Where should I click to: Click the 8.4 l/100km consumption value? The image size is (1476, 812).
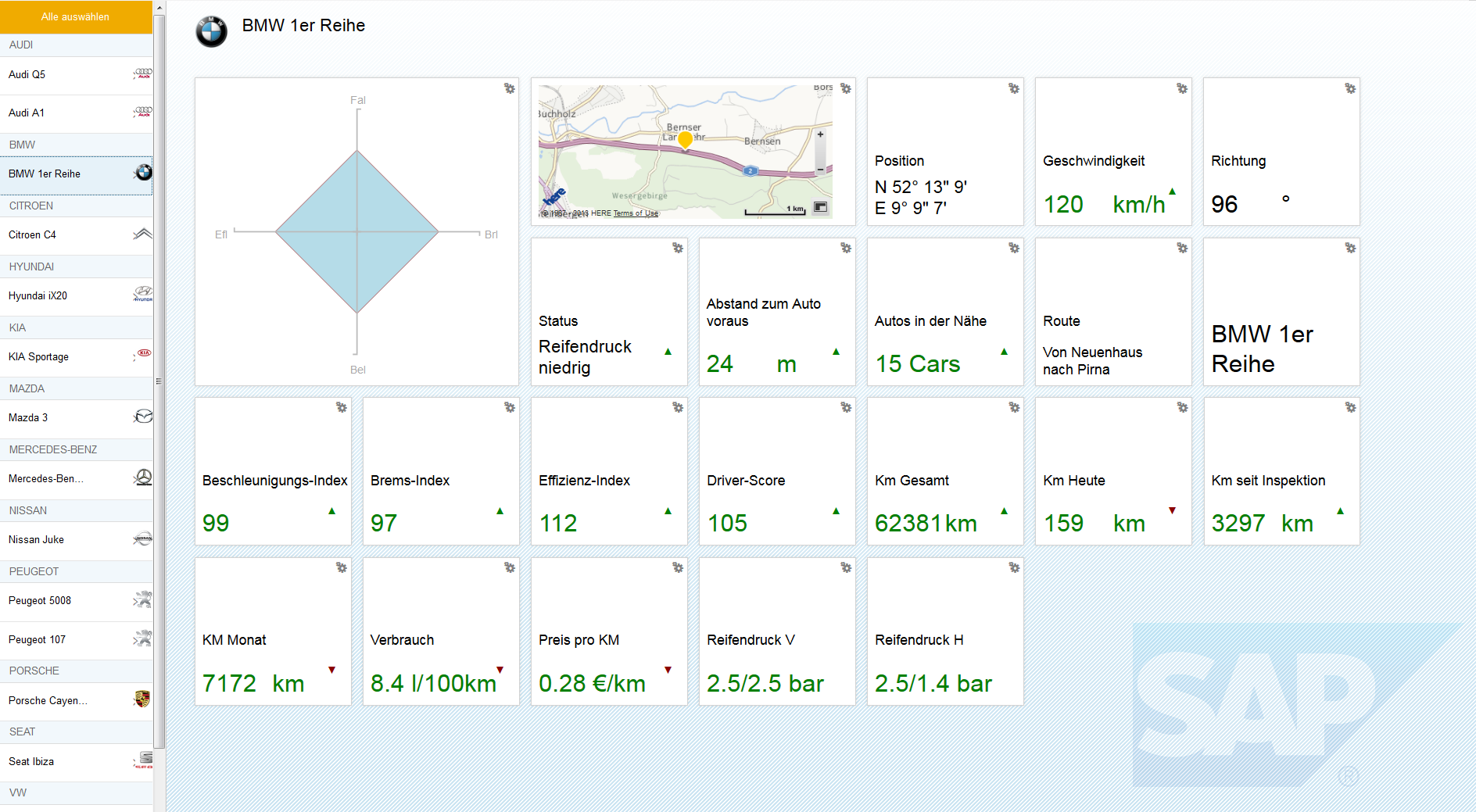(x=433, y=684)
